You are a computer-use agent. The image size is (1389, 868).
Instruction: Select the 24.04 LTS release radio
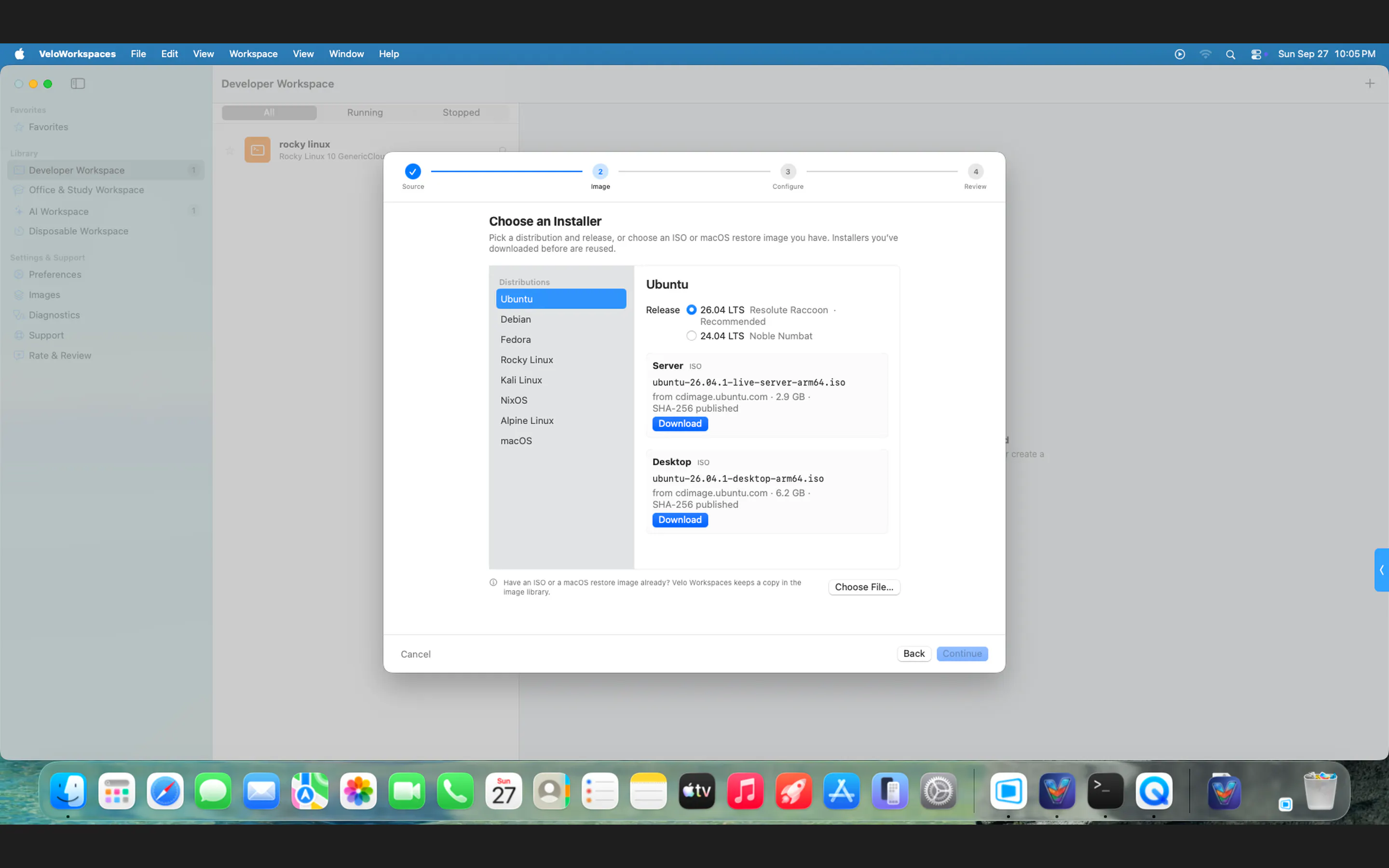[691, 336]
